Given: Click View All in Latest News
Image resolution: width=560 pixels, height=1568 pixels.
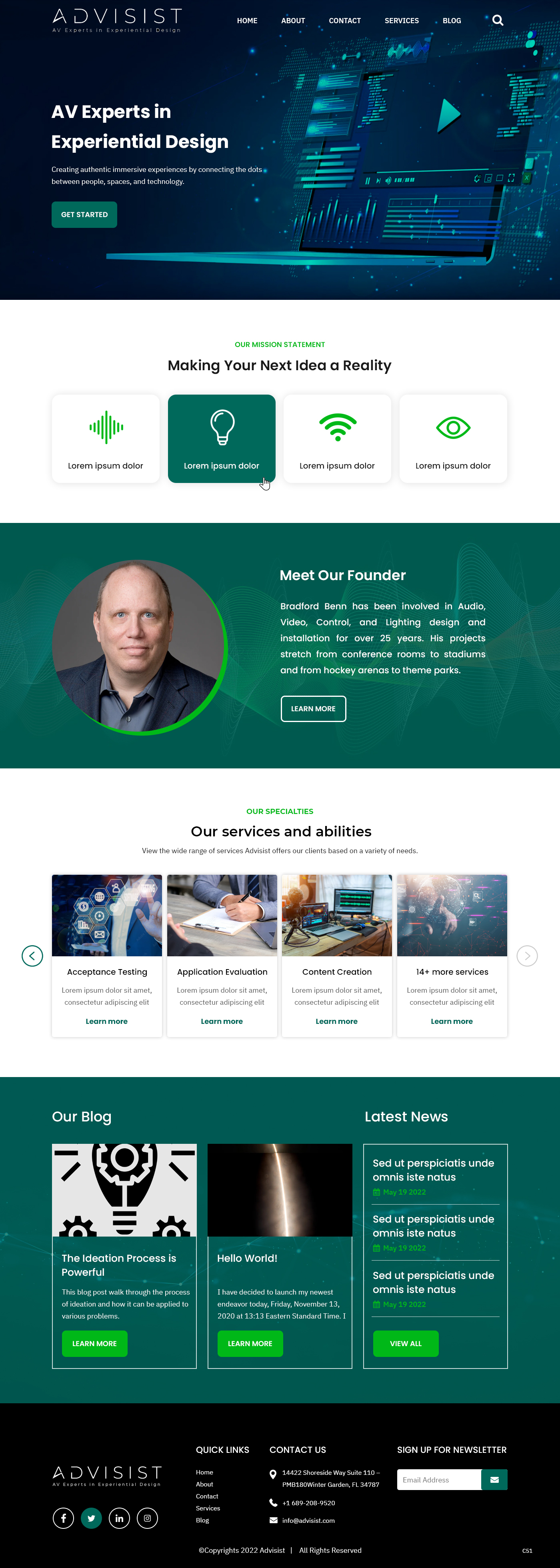Looking at the screenshot, I should 405,1343.
